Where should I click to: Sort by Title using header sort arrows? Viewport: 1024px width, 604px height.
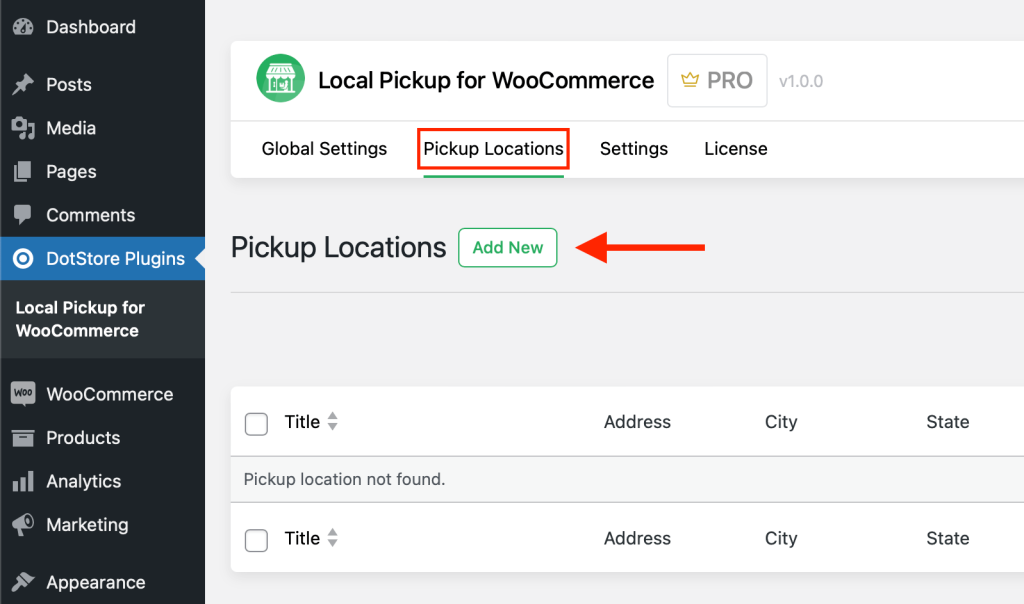point(333,422)
